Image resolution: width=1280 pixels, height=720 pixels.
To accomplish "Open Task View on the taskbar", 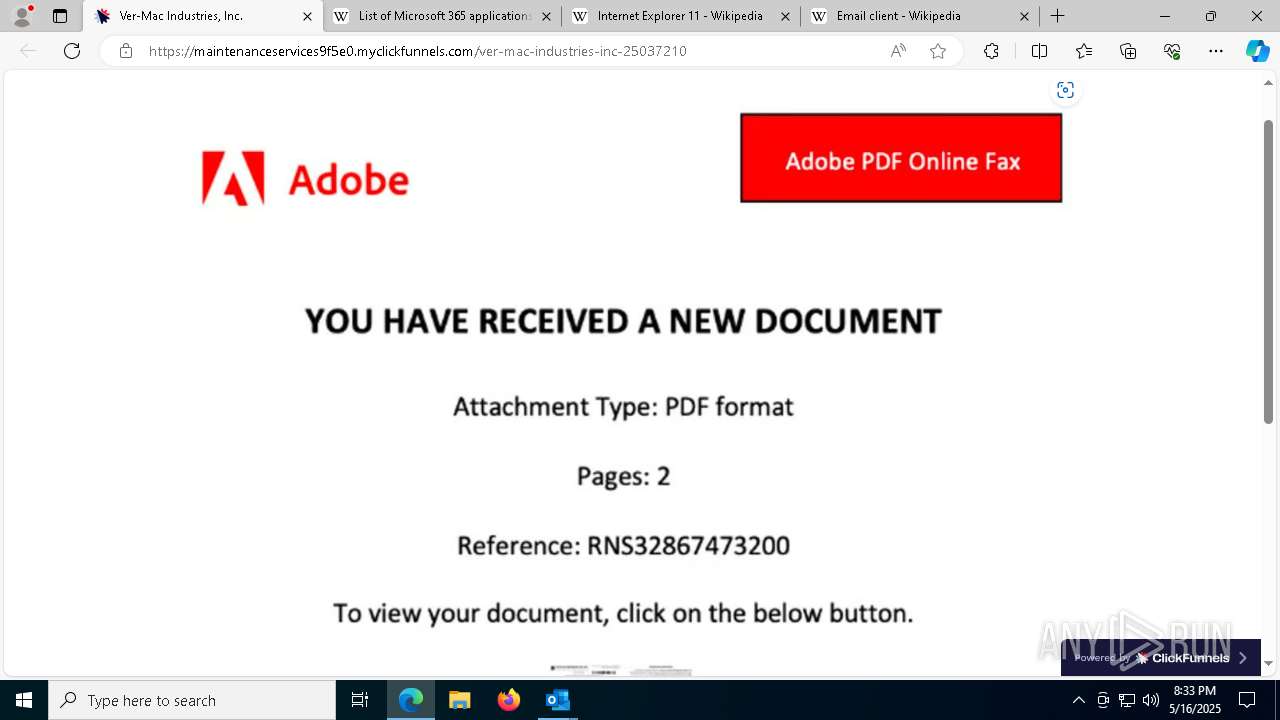I will coord(360,700).
